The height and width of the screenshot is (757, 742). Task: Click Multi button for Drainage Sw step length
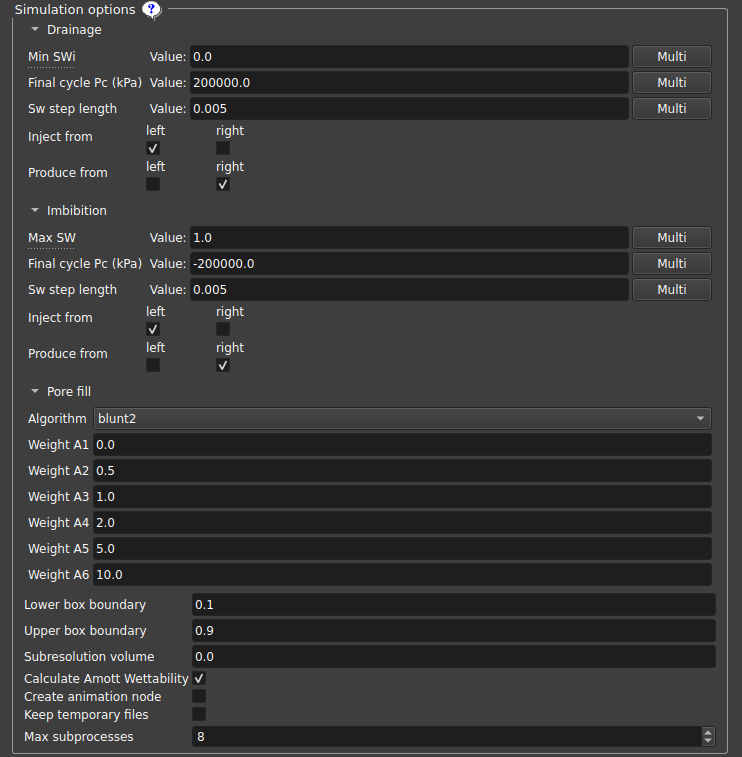click(671, 109)
